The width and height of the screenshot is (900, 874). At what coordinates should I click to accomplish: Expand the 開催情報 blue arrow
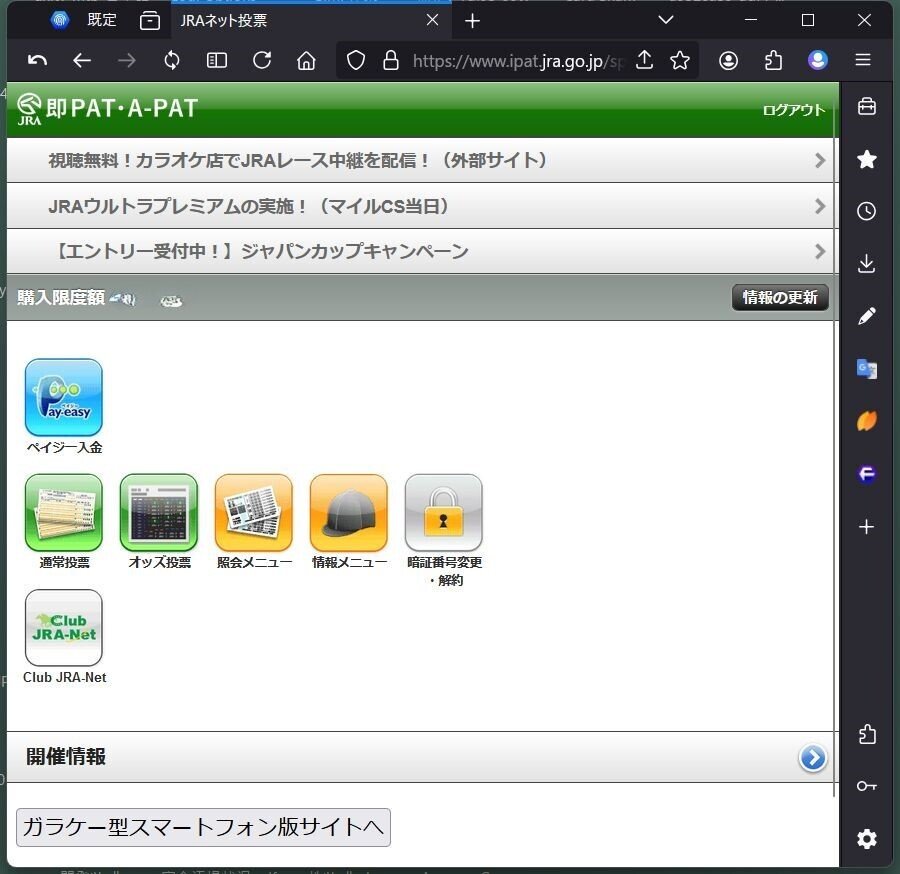[x=813, y=758]
